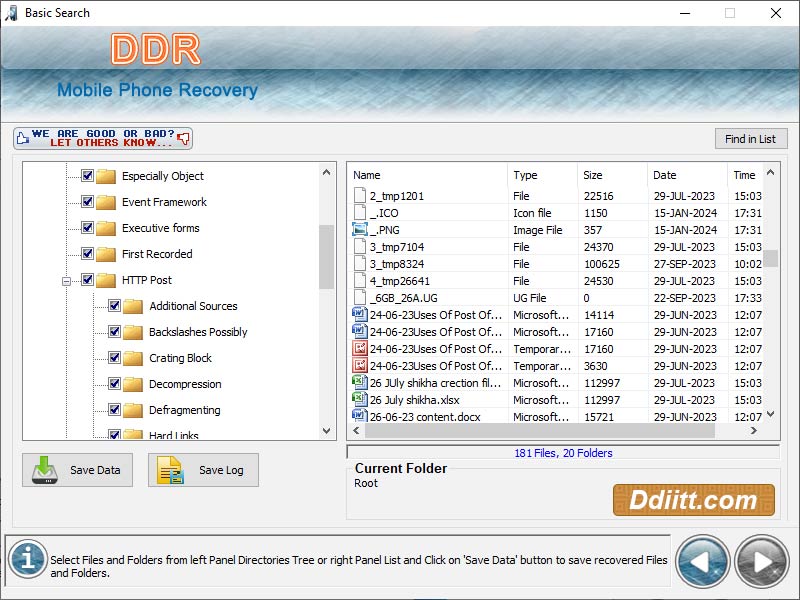Click the image file icon for _.PNG

pos(360,230)
